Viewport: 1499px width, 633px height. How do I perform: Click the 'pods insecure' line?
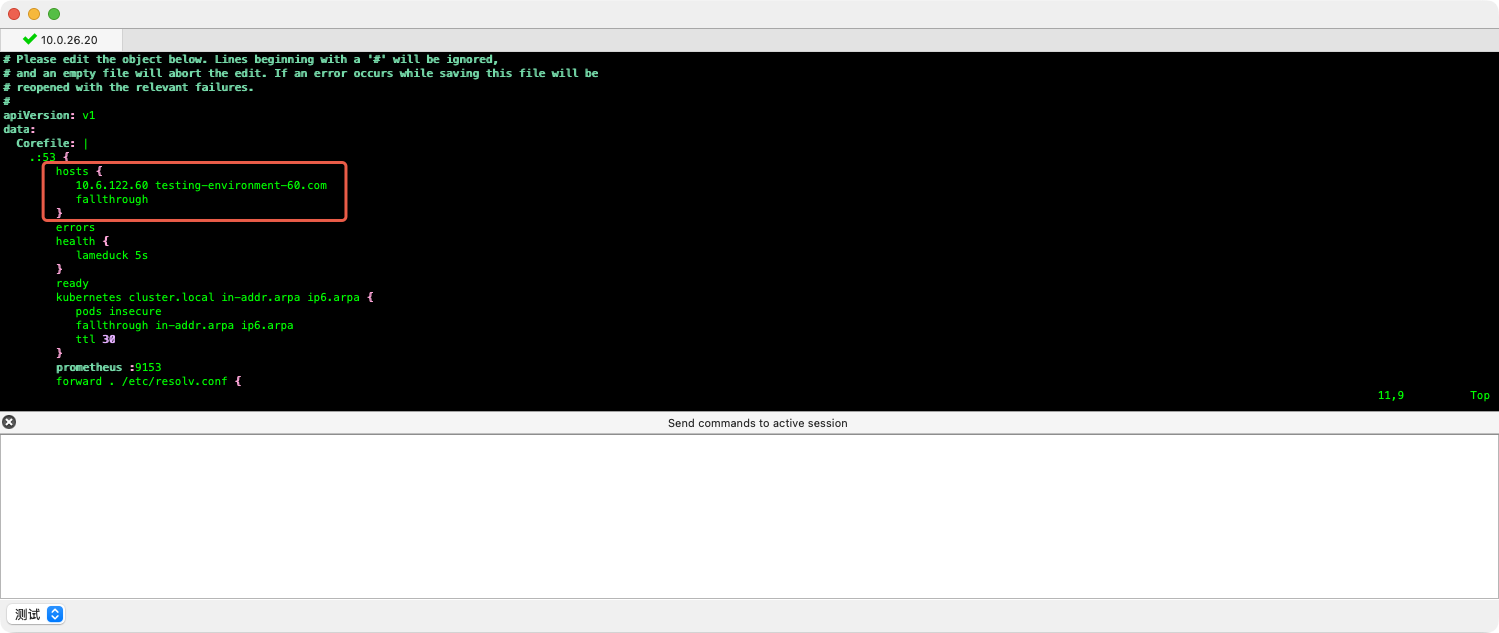[x=118, y=311]
